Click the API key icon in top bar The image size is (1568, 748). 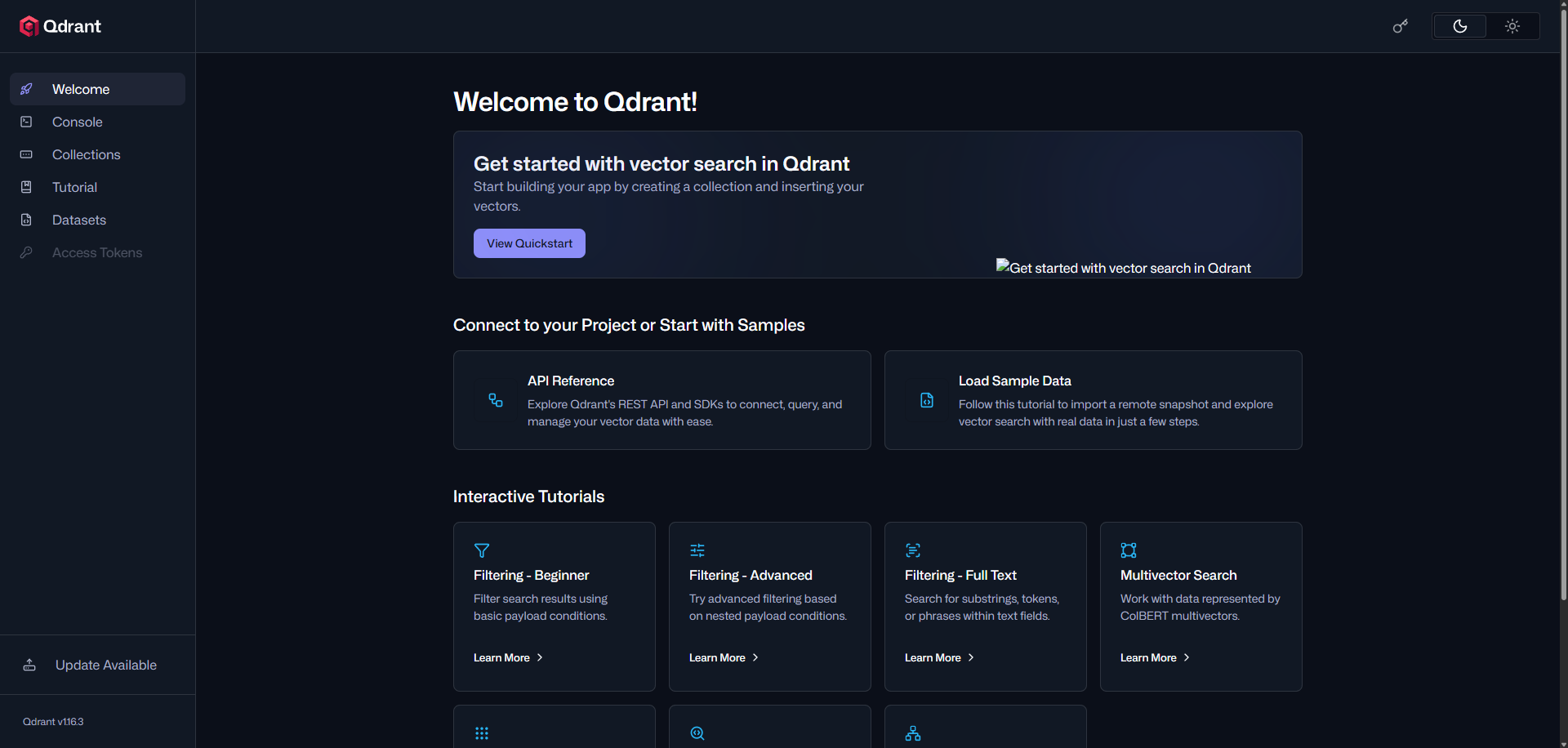point(1401,26)
